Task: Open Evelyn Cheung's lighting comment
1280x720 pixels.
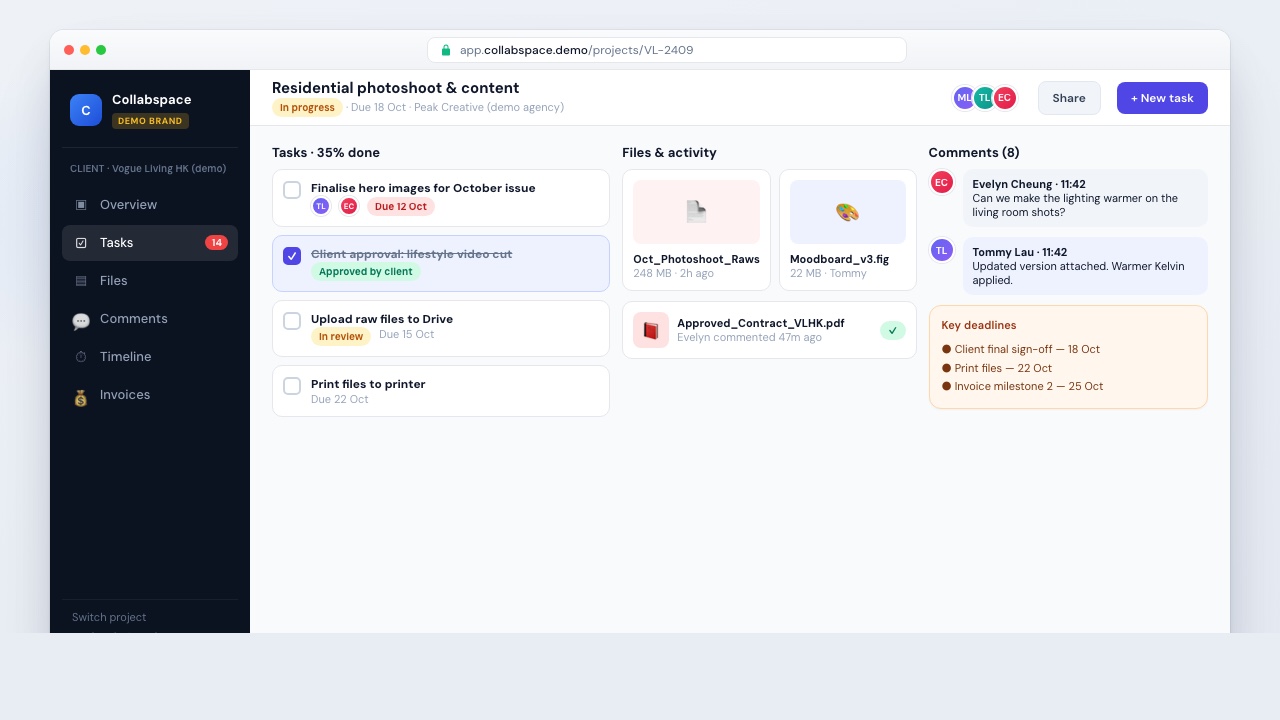Action: (1085, 198)
